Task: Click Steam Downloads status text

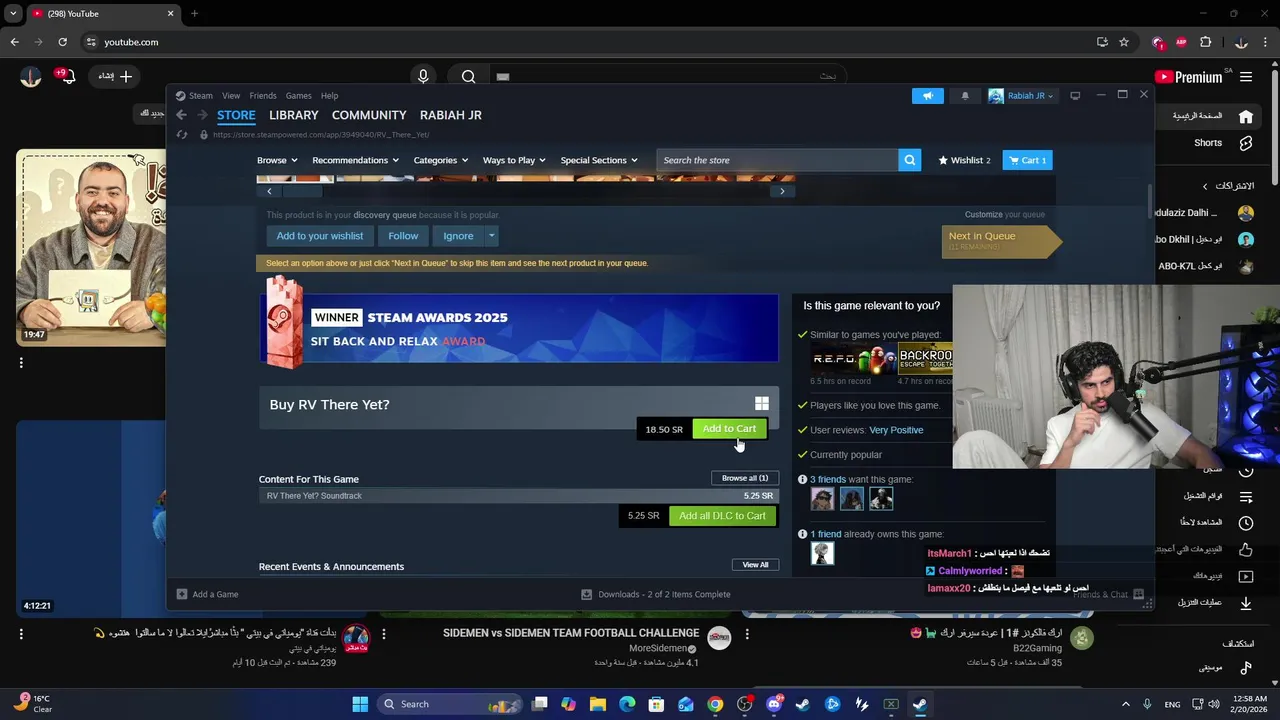Action: 664,594
